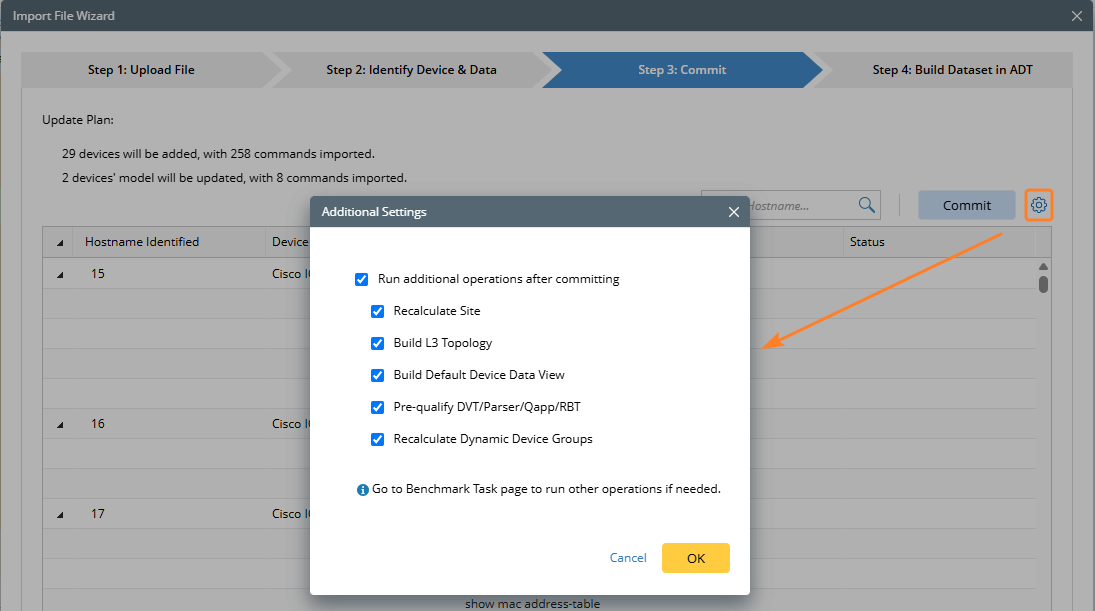Image resolution: width=1095 pixels, height=611 pixels.
Task: Disable Build L3 Topology option
Action: [378, 343]
